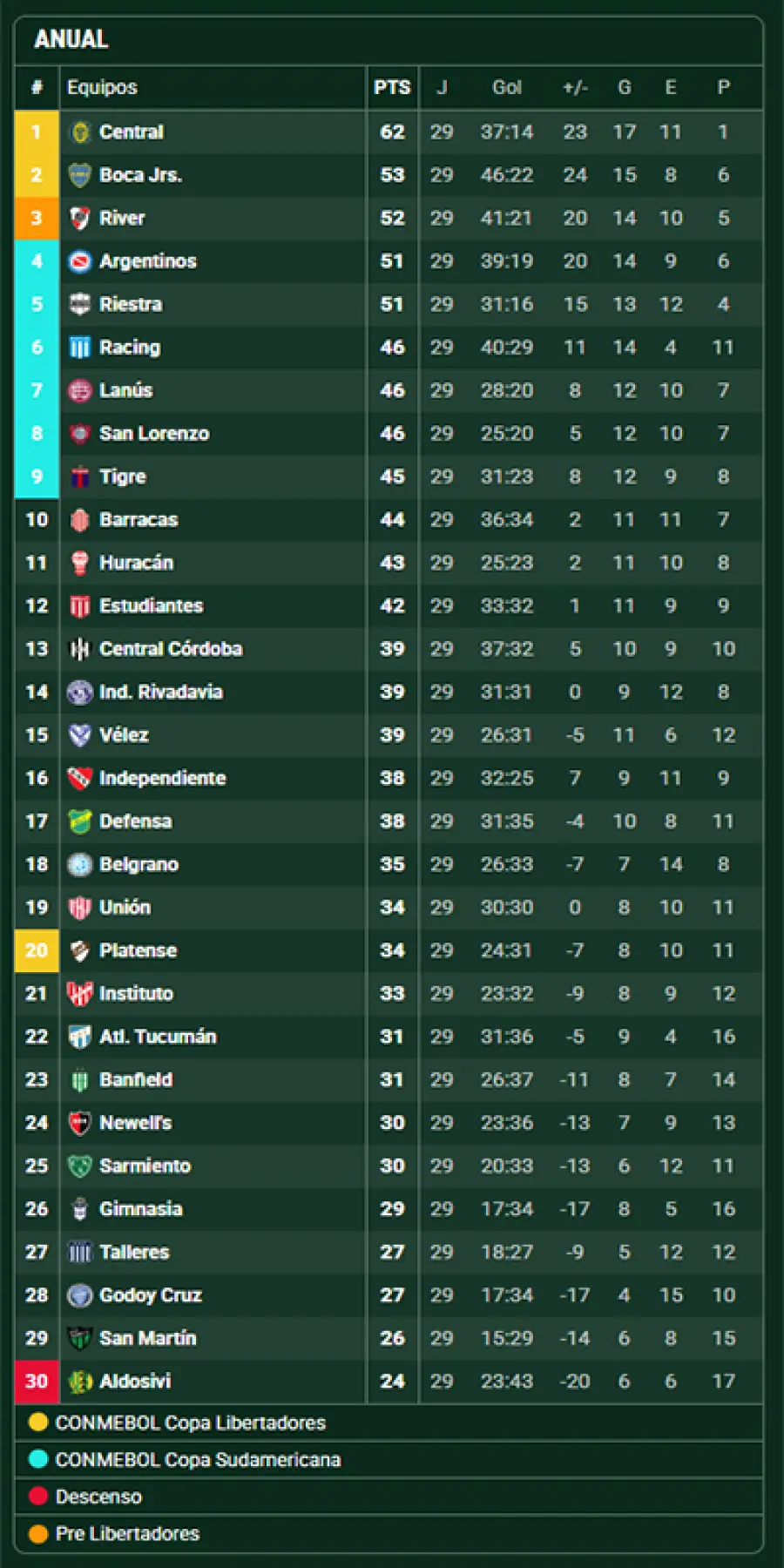Click the Argentinos team crest icon
The image size is (784, 1568).
click(80, 261)
